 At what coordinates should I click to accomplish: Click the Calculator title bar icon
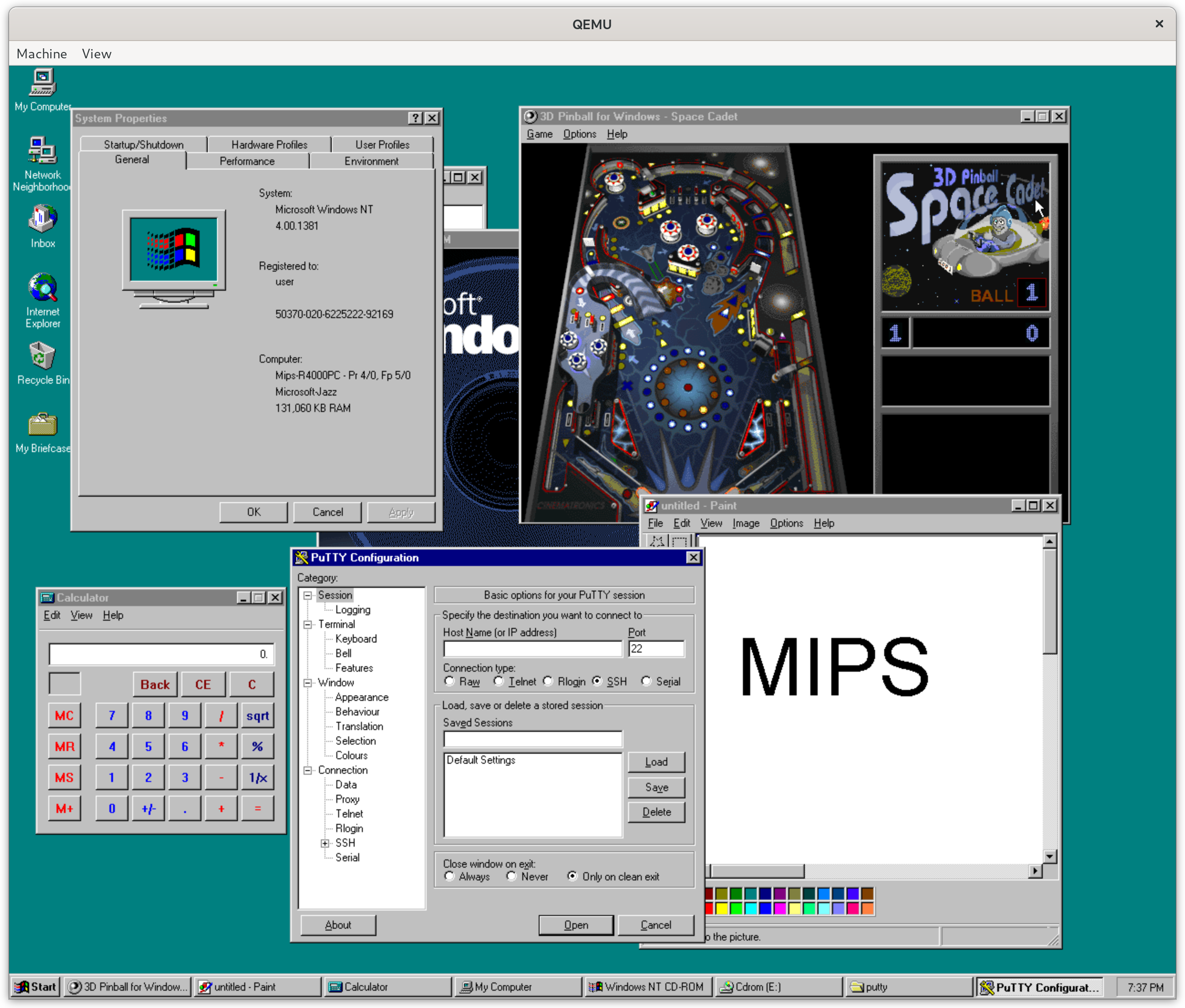tap(47, 598)
